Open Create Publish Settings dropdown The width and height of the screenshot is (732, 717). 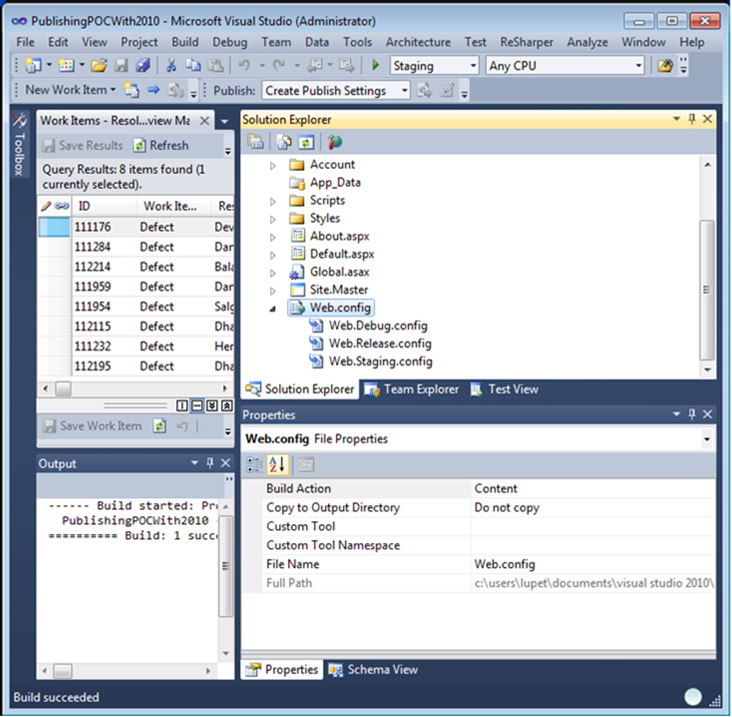404,90
